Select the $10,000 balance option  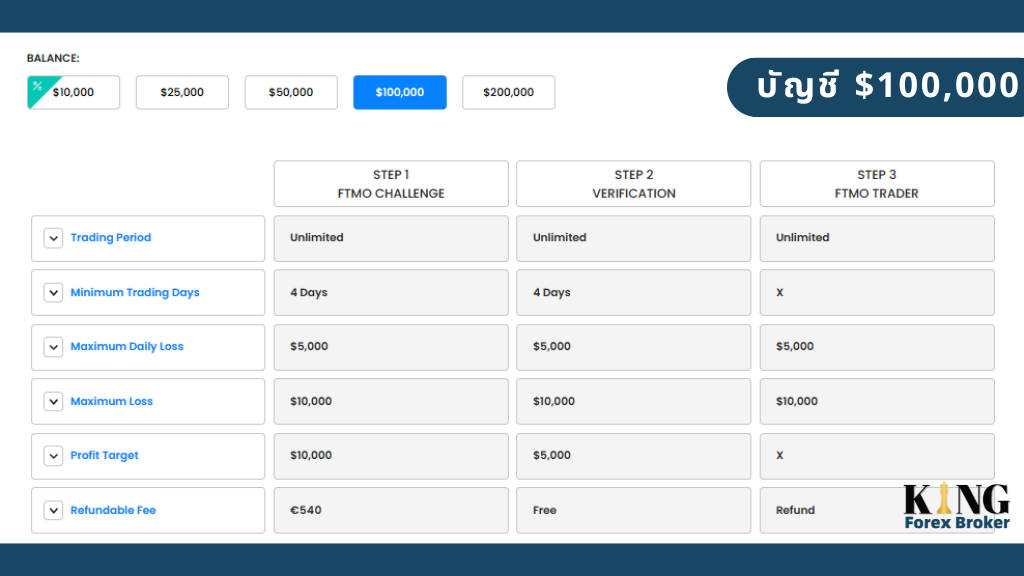pos(73,92)
